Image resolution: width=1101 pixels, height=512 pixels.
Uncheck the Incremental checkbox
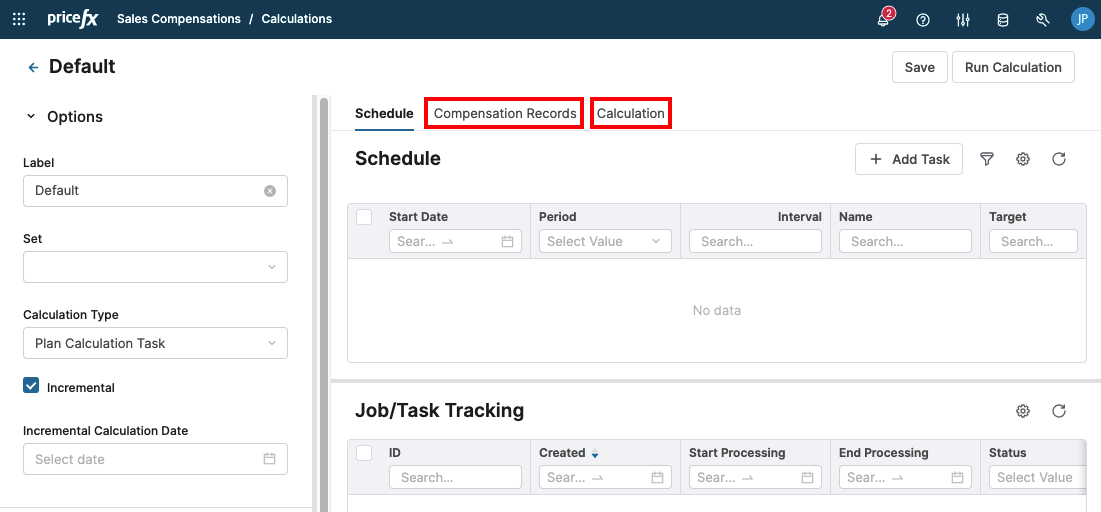tap(31, 387)
